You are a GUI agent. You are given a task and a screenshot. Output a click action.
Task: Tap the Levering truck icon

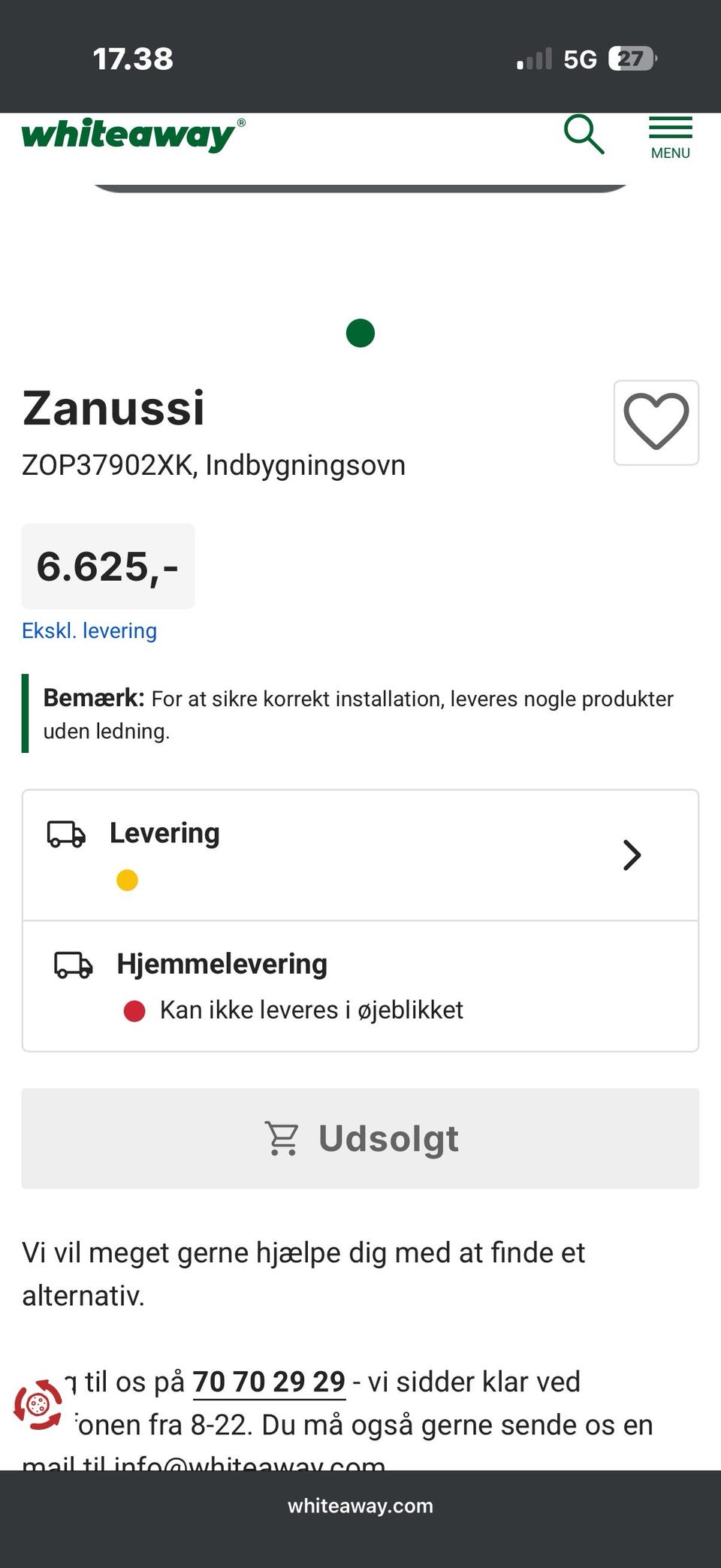click(x=66, y=834)
